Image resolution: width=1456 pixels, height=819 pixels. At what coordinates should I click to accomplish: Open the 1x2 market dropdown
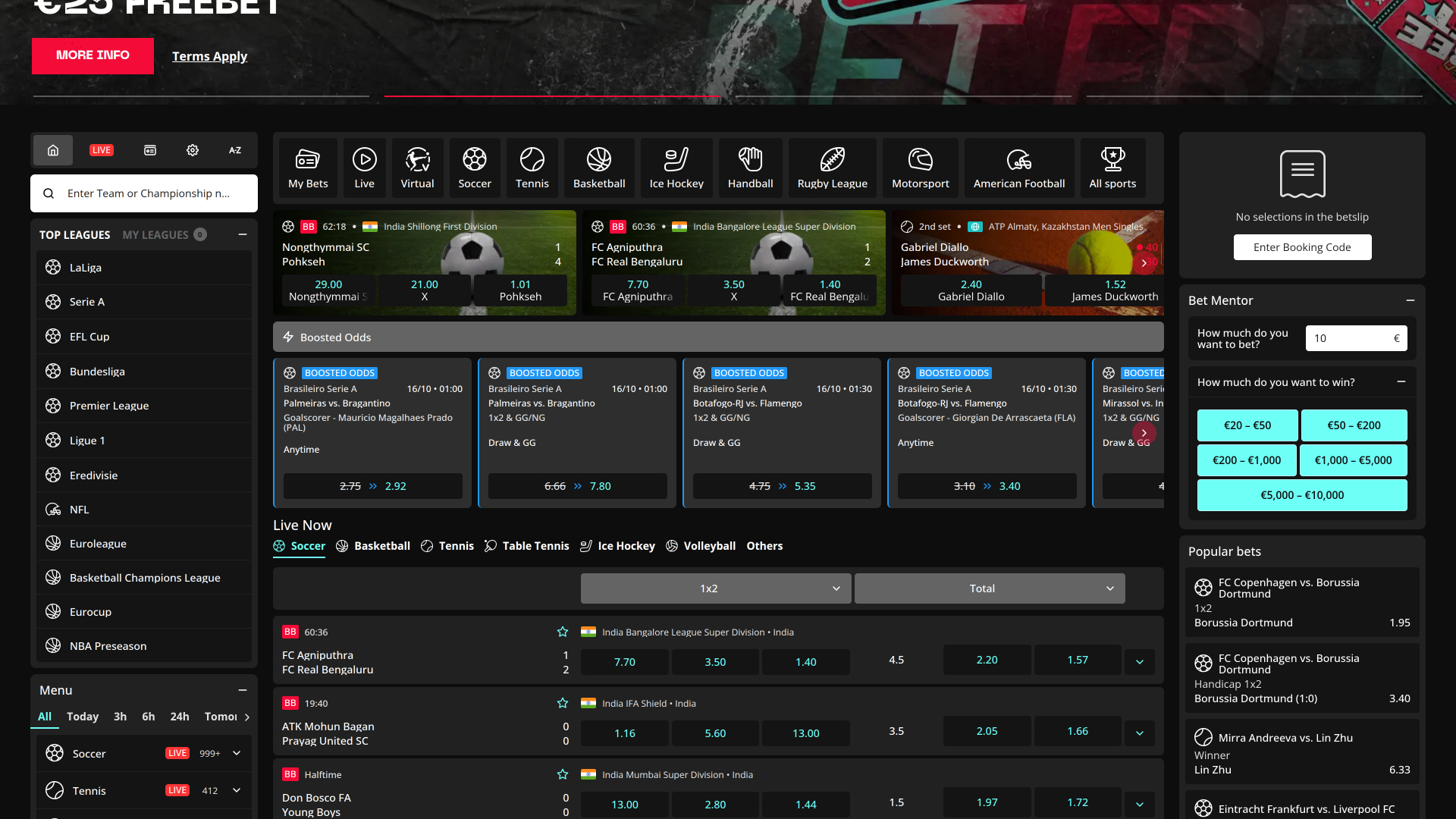(x=715, y=588)
